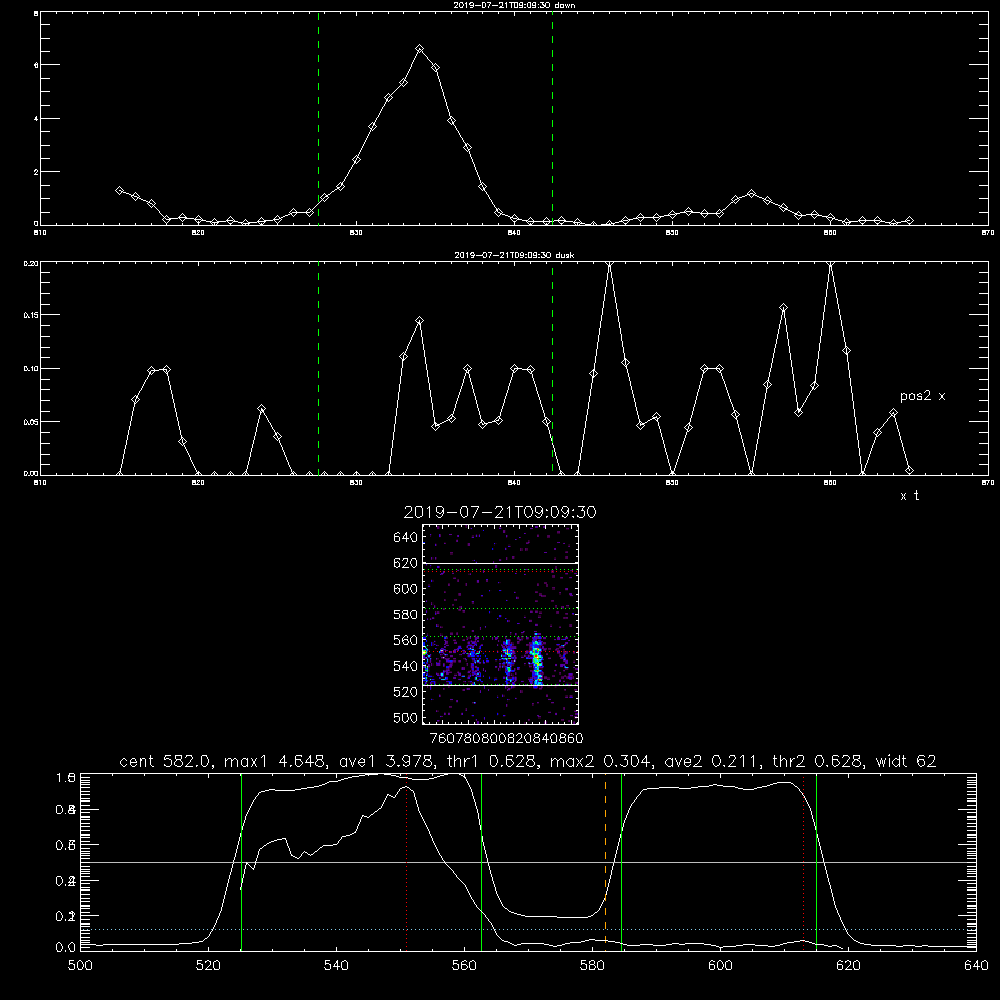Click the '2019-07-21T09:09:30 dusk' plot title

(x=514, y=255)
